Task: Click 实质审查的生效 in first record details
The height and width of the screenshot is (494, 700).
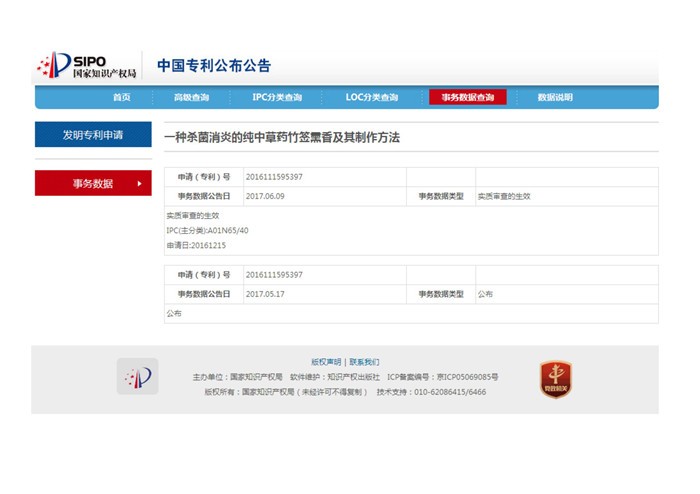Action: [x=193, y=216]
